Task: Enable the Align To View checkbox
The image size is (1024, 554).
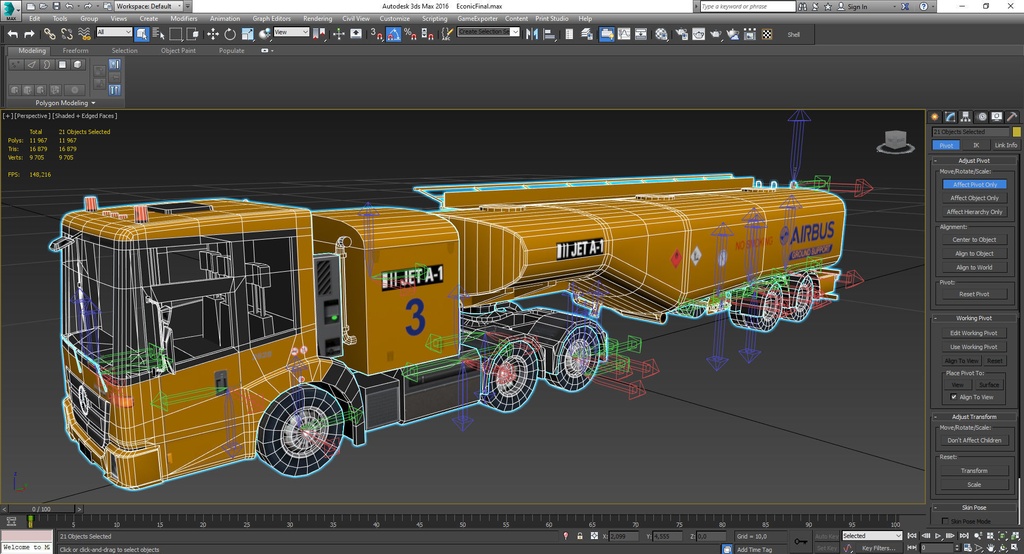Action: click(954, 397)
